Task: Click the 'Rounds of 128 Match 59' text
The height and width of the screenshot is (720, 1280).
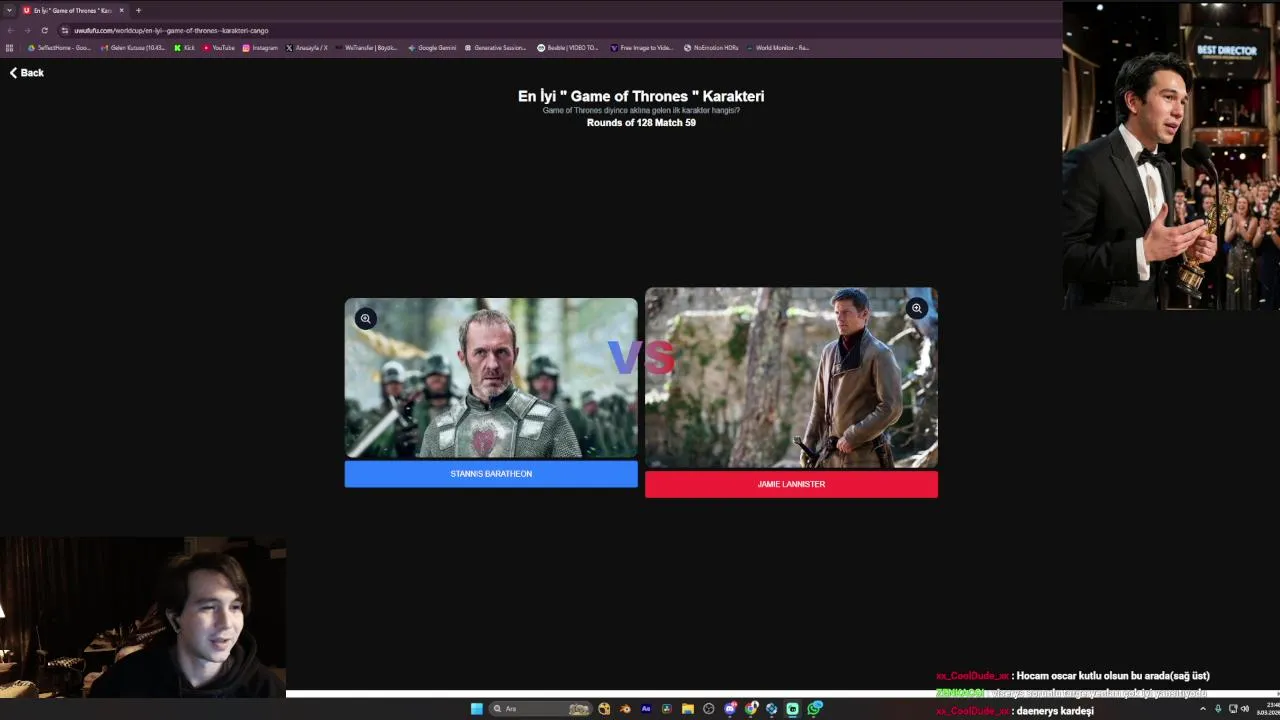Action: 641,123
